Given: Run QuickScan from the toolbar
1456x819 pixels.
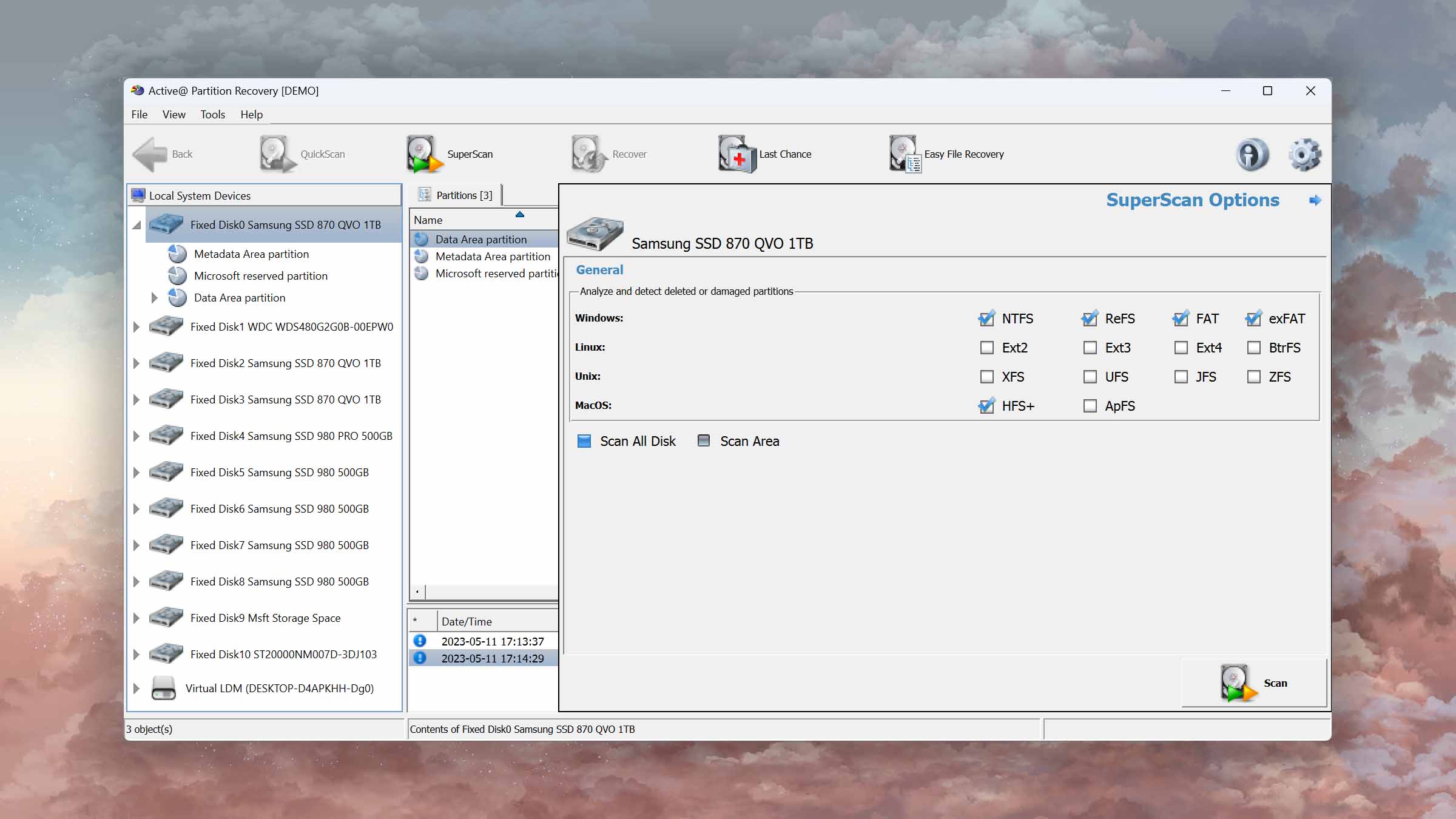Looking at the screenshot, I should coord(303,154).
